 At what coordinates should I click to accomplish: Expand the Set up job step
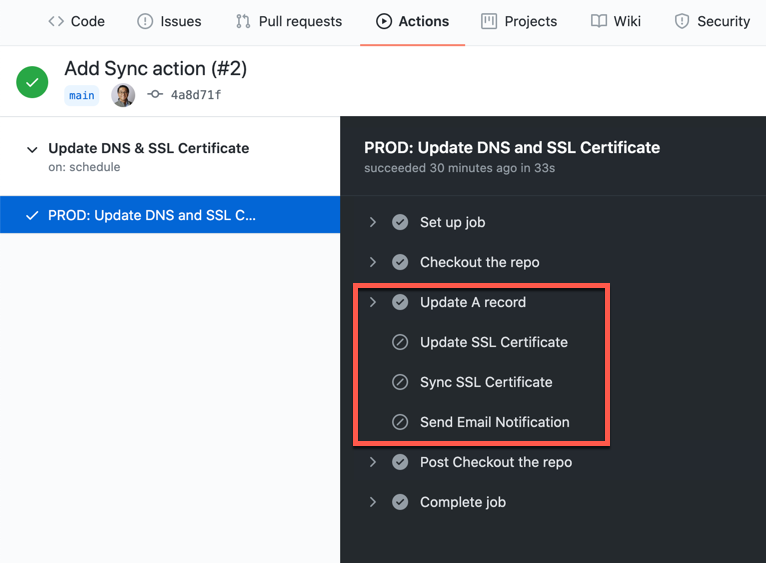[x=373, y=222]
